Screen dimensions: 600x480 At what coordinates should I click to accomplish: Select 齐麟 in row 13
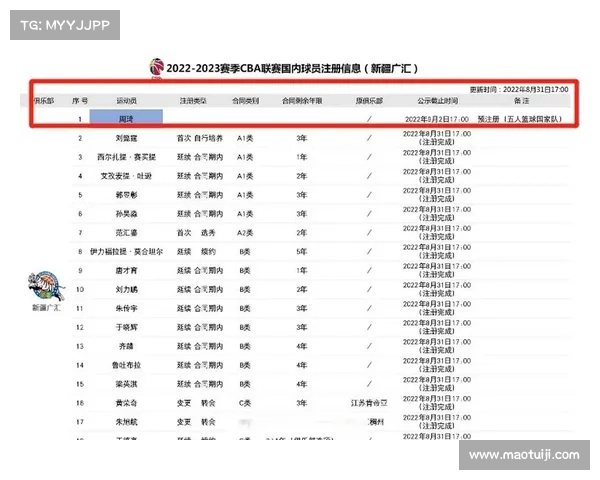coord(126,346)
